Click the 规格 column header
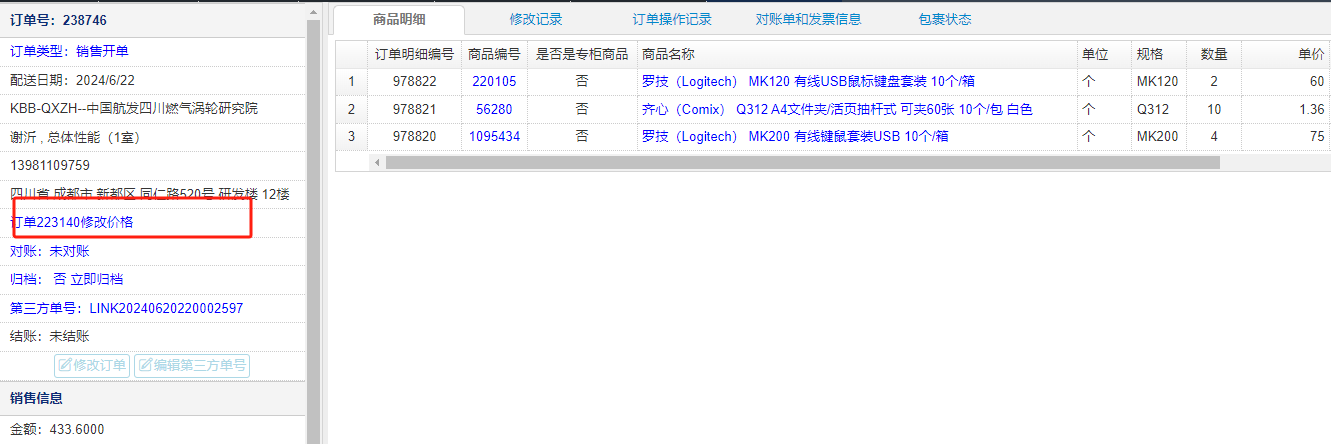 point(1158,54)
